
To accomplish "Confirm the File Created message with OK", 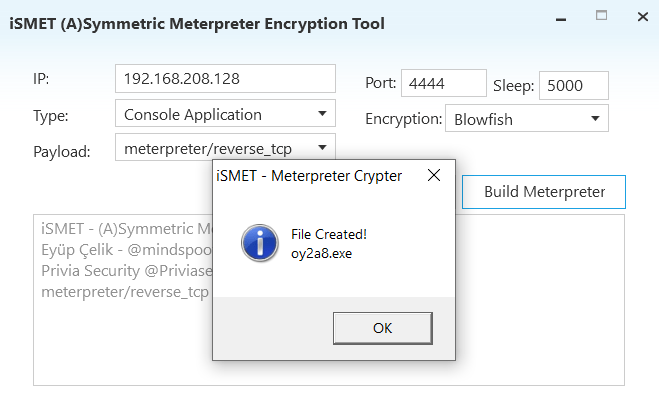I will [x=382, y=328].
